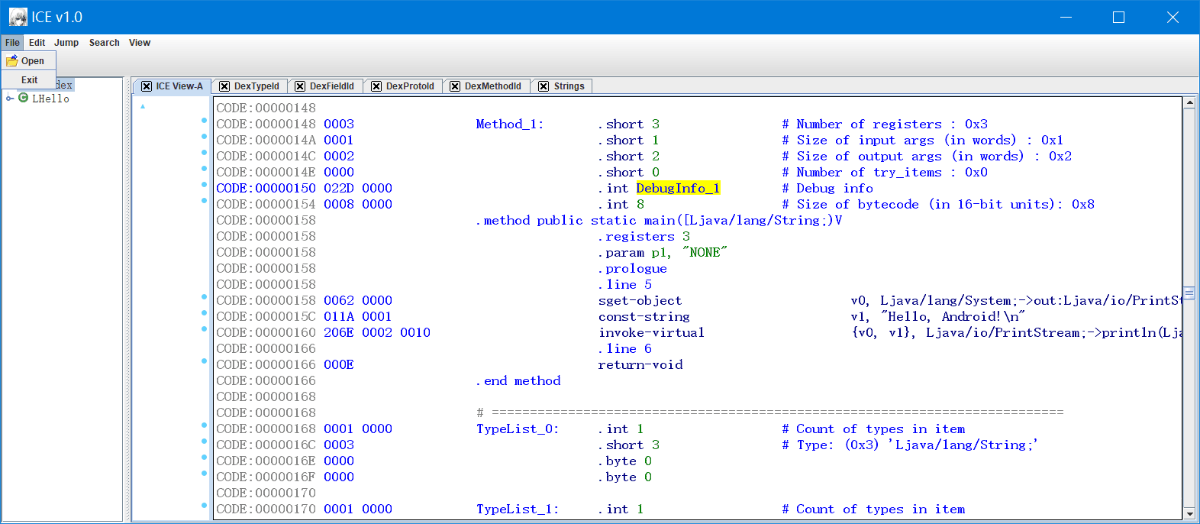Viewport: 1200px width, 524px height.
Task: Close the DexMethodId tab with its X
Action: 455,86
